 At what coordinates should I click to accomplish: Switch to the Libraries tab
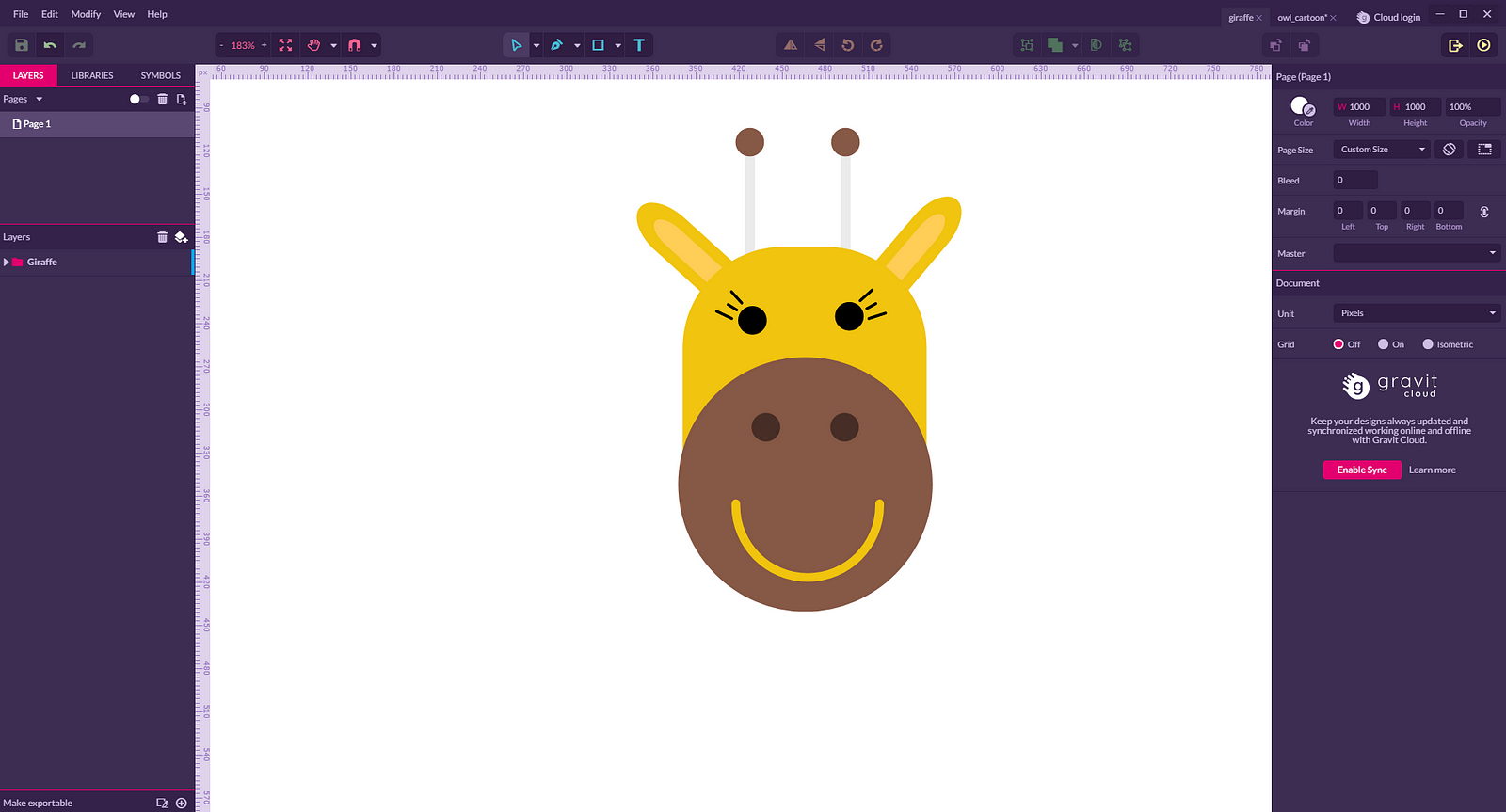[x=92, y=75]
